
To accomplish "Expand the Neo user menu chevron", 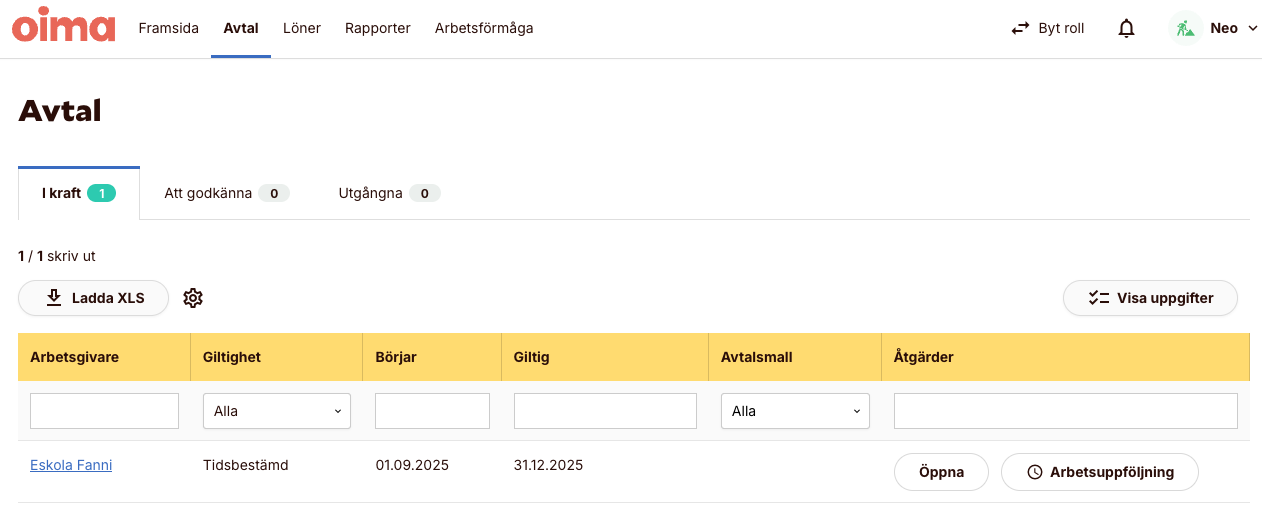I will pos(1252,29).
